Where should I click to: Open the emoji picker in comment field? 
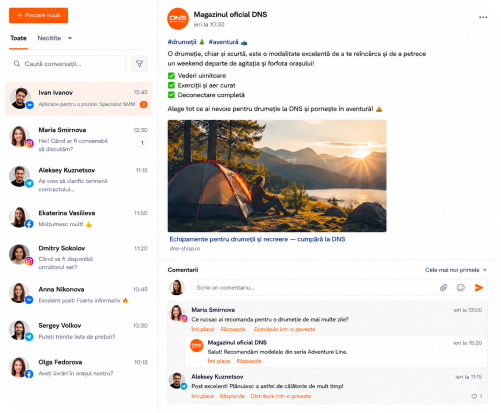(x=461, y=288)
